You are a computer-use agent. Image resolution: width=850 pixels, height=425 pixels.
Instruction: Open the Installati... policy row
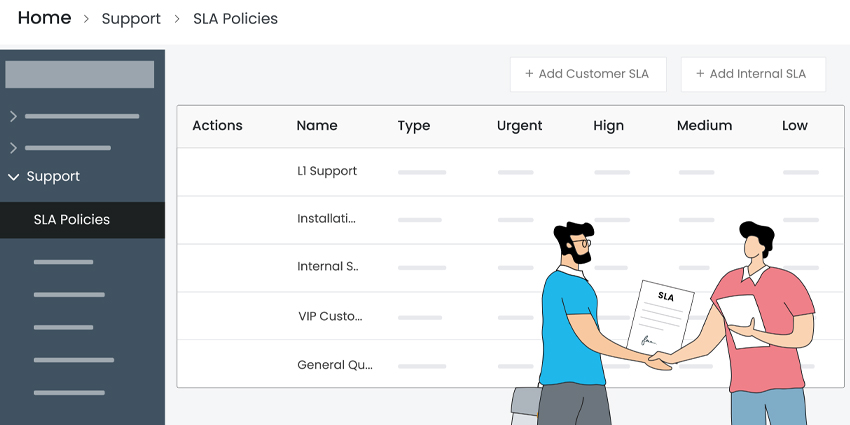tap(326, 218)
